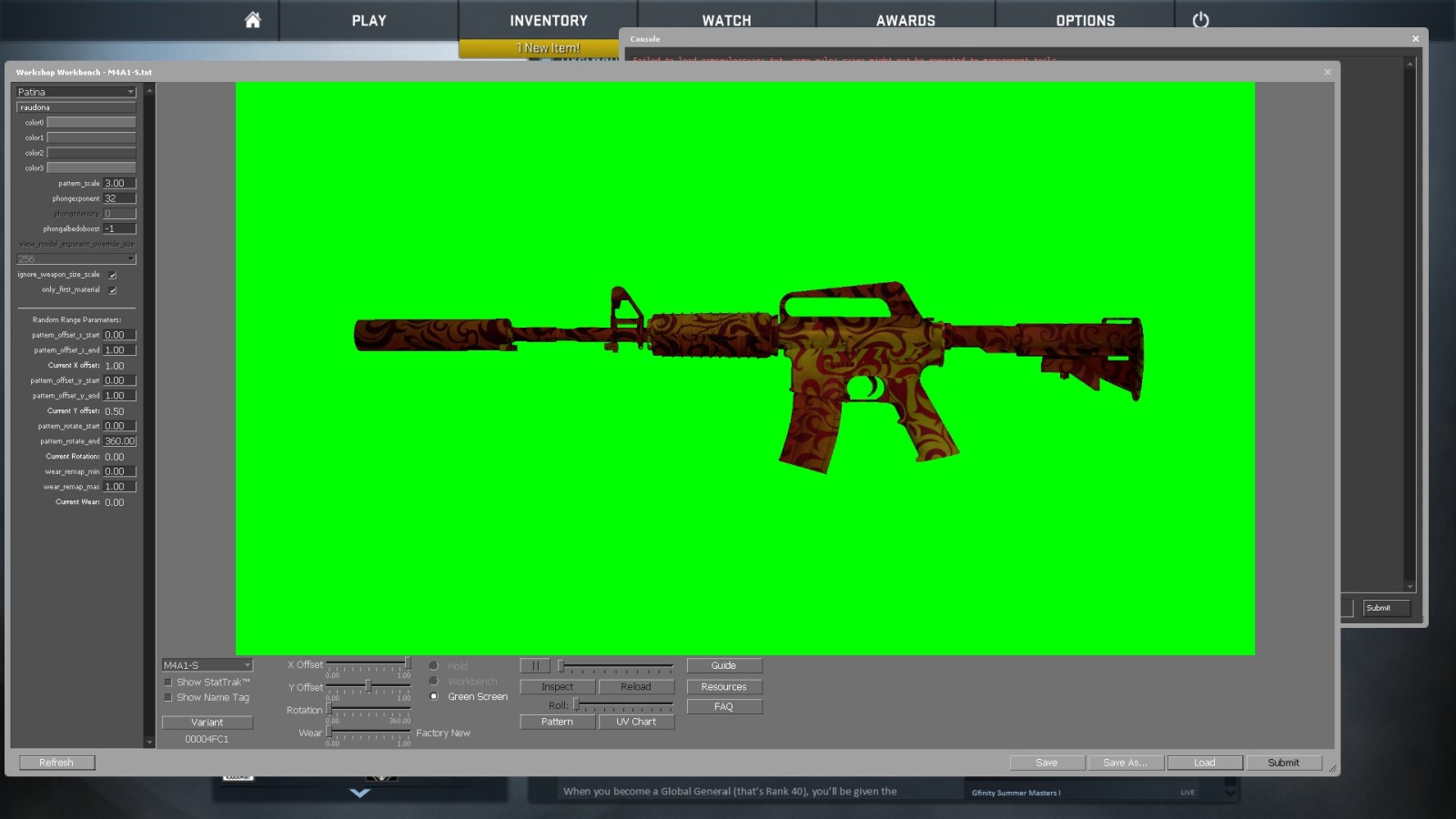Open the M4A1-S weapon selector dropdown
Viewport: 1456px width, 819px height.
(207, 665)
